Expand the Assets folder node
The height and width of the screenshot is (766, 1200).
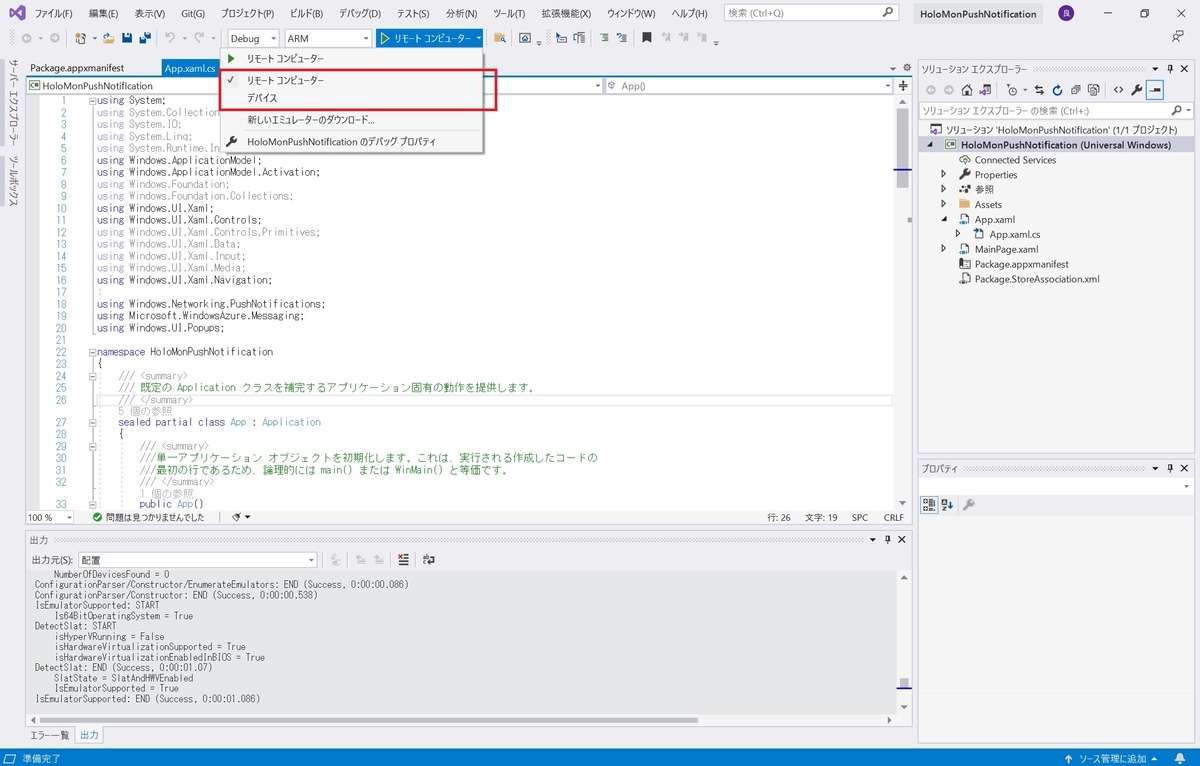[943, 204]
